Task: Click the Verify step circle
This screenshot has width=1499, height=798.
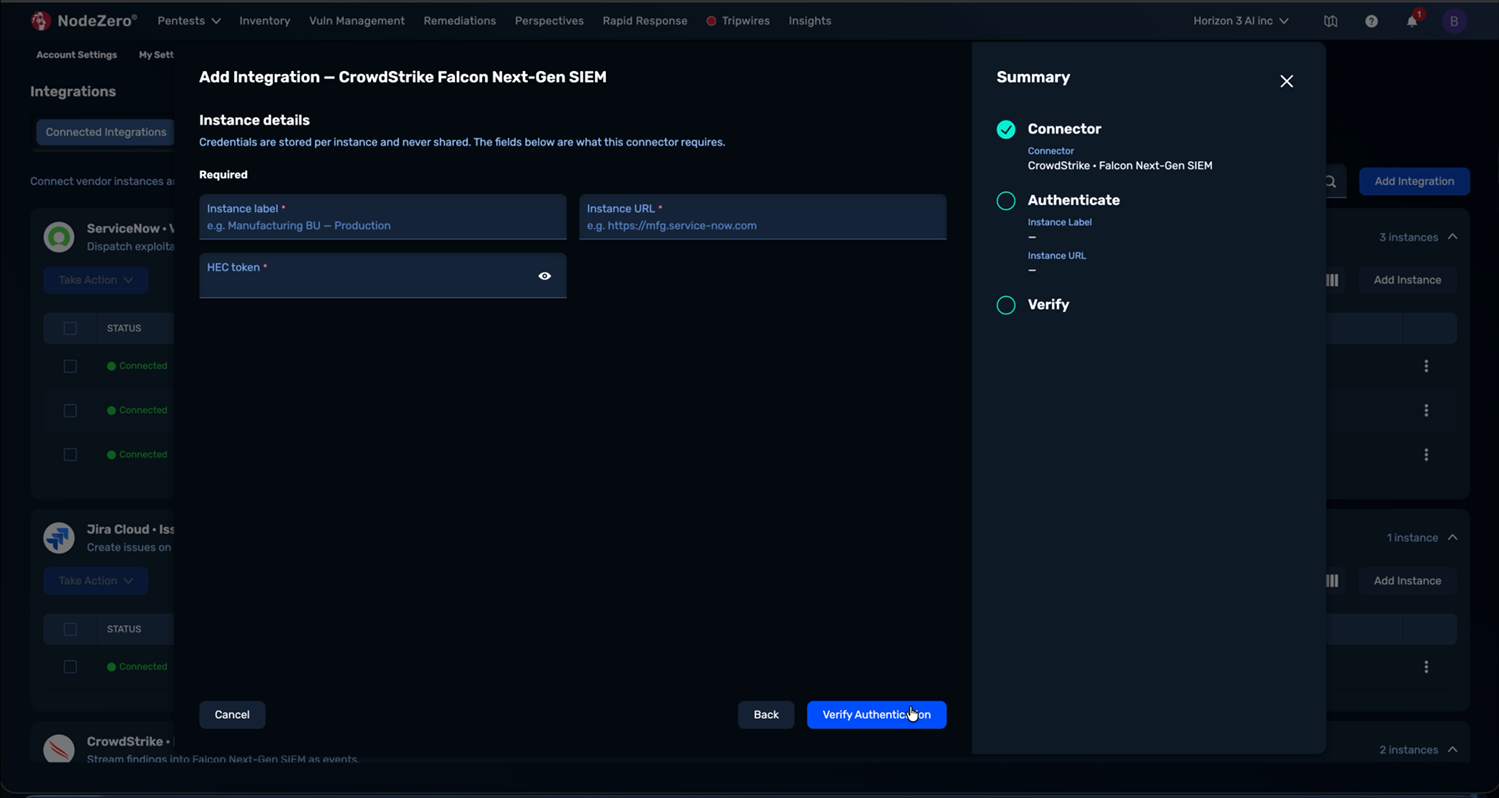Action: click(1006, 305)
